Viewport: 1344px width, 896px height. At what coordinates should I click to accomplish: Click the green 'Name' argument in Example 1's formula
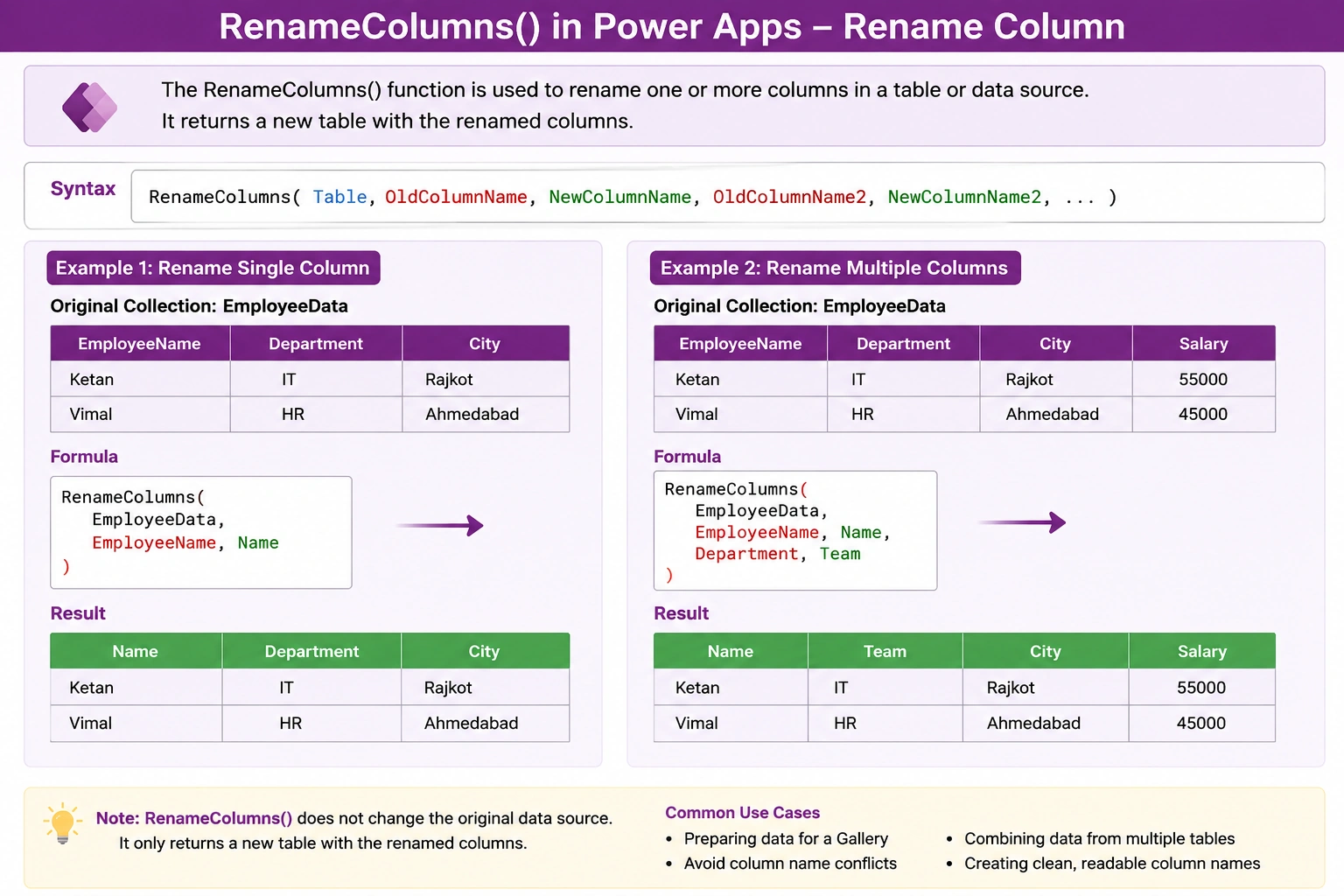pyautogui.click(x=258, y=542)
